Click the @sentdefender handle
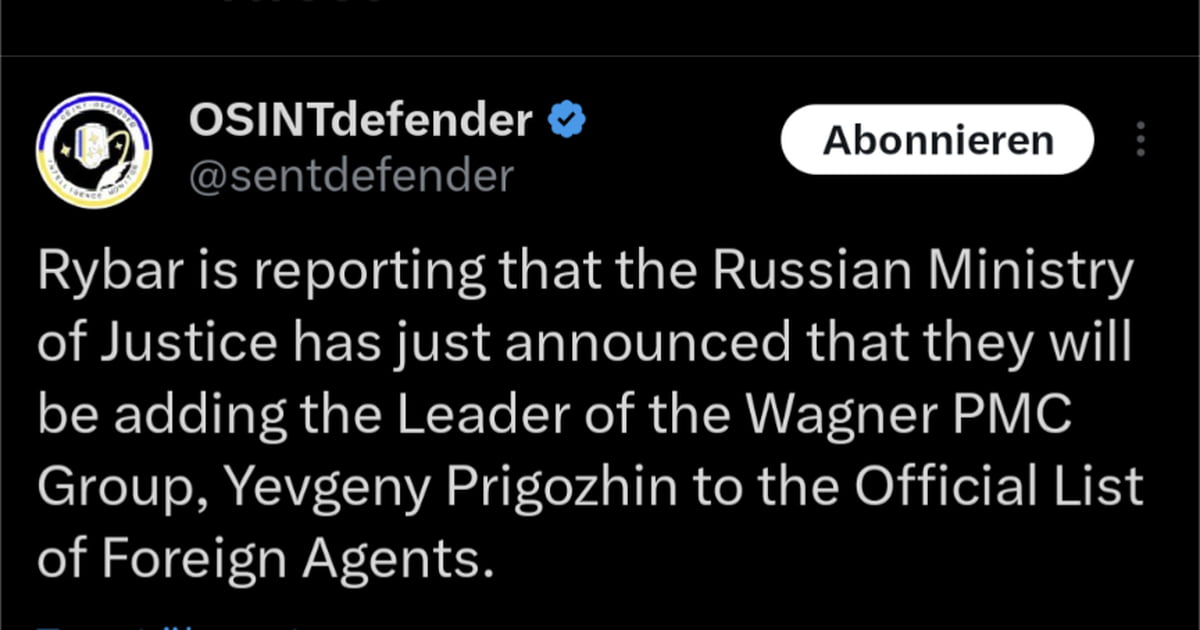 point(351,176)
